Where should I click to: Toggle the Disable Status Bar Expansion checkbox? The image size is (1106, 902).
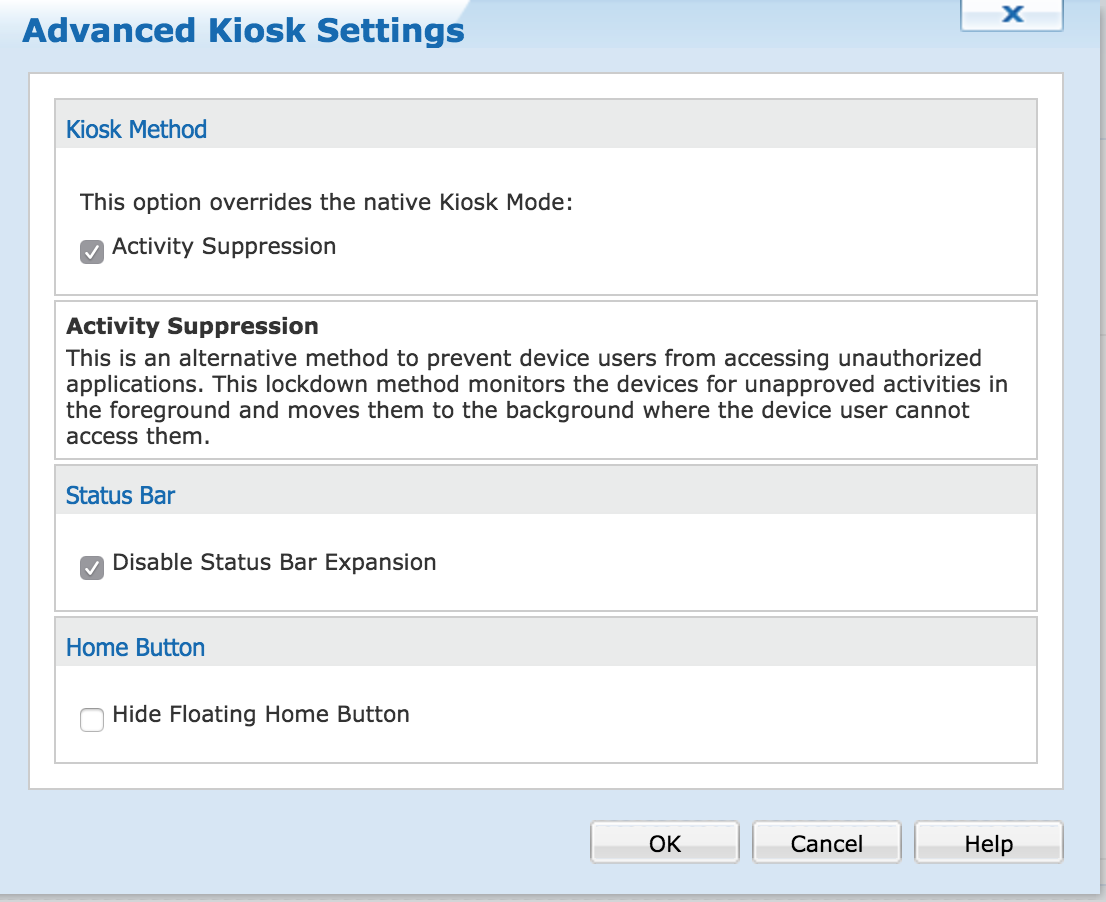point(92,568)
